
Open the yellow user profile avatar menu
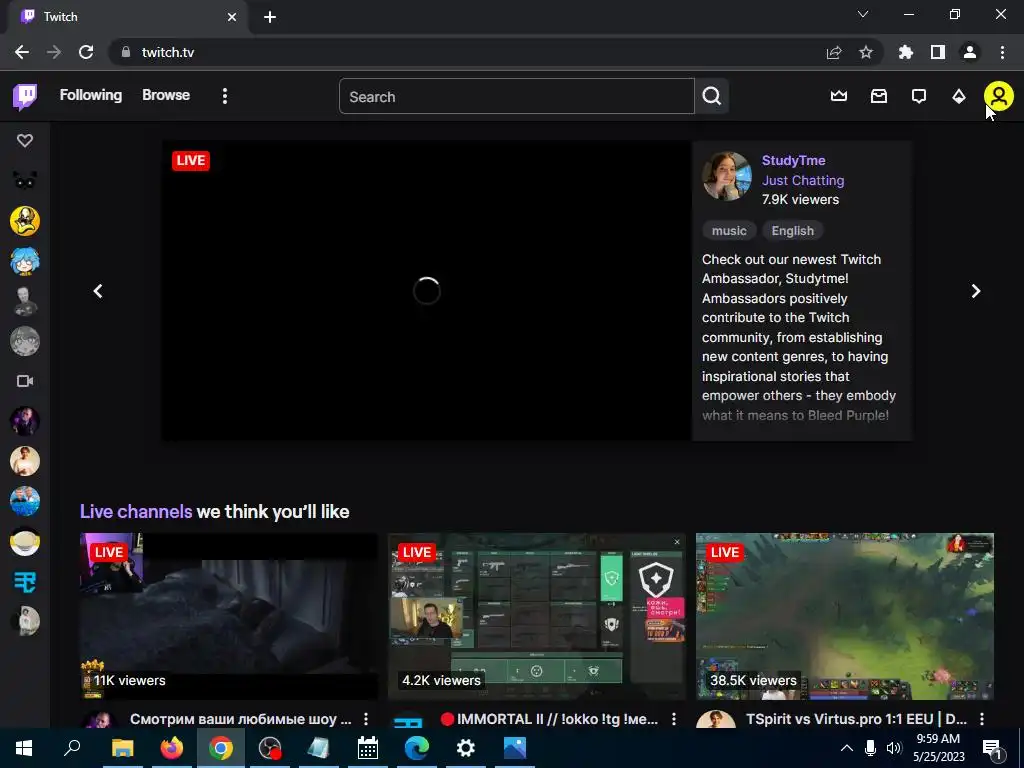tap(999, 97)
